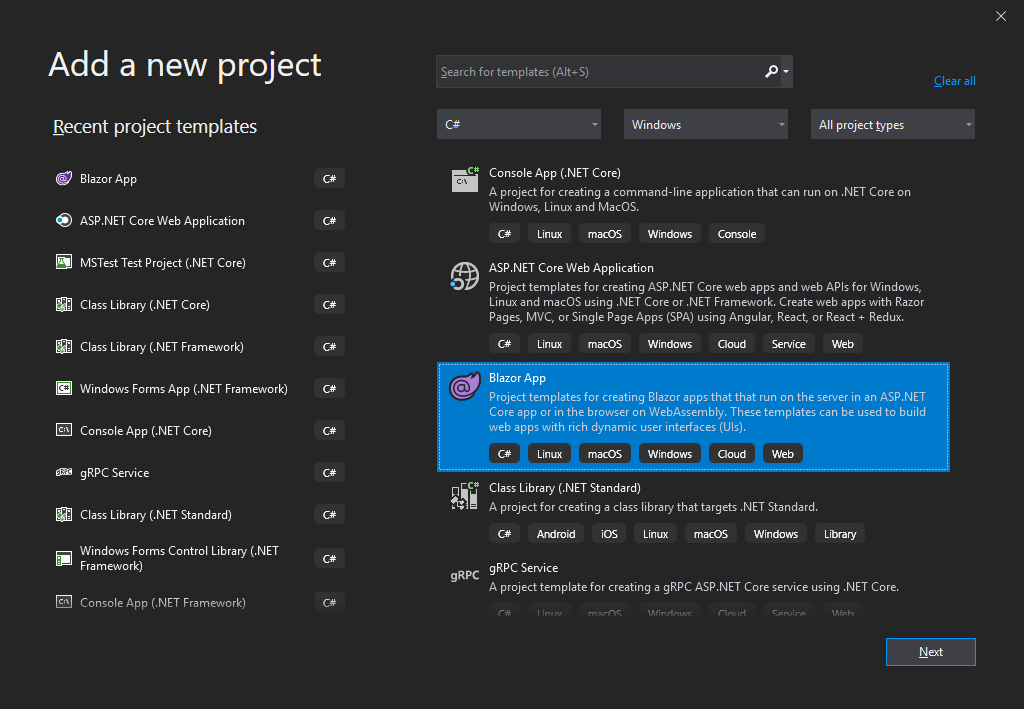Click the Class Library (.NET Standard) icon in recent templates

tap(64, 514)
